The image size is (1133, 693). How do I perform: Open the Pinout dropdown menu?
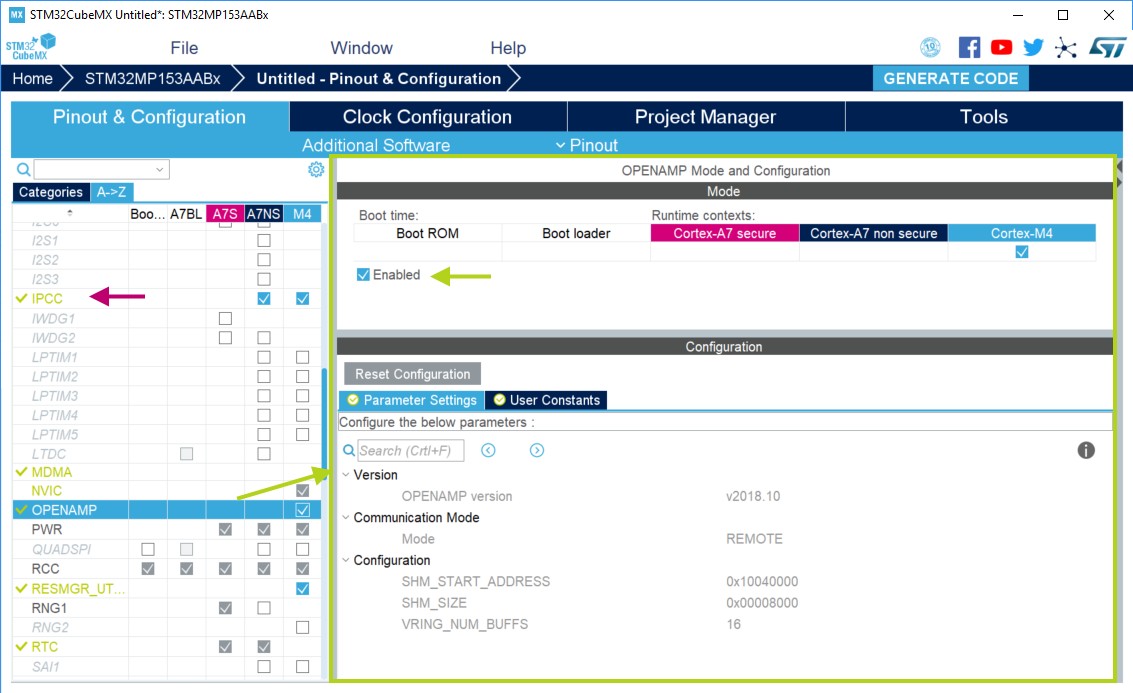[587, 145]
